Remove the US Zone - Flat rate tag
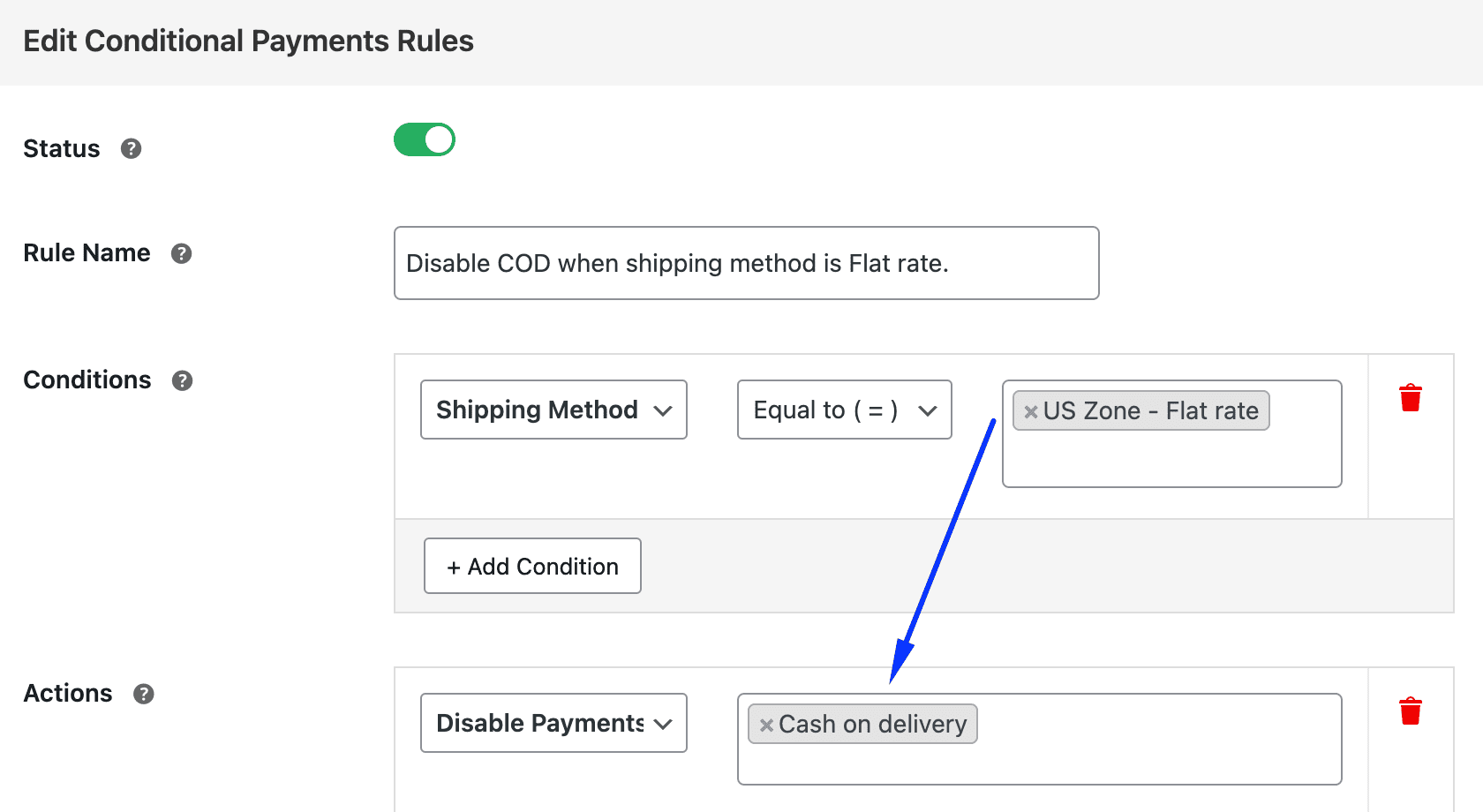This screenshot has width=1483, height=812. [x=1030, y=410]
